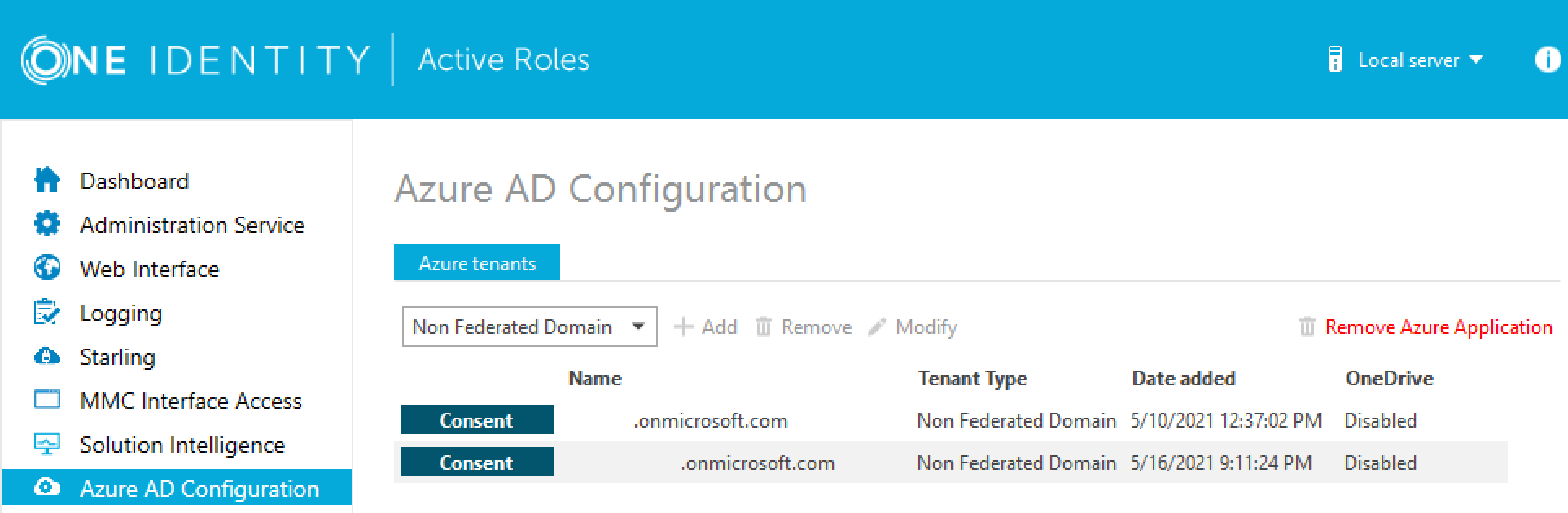Viewport: 1568px width, 513px height.
Task: Select Azure AD Configuration in sidebar
Action: point(177,488)
